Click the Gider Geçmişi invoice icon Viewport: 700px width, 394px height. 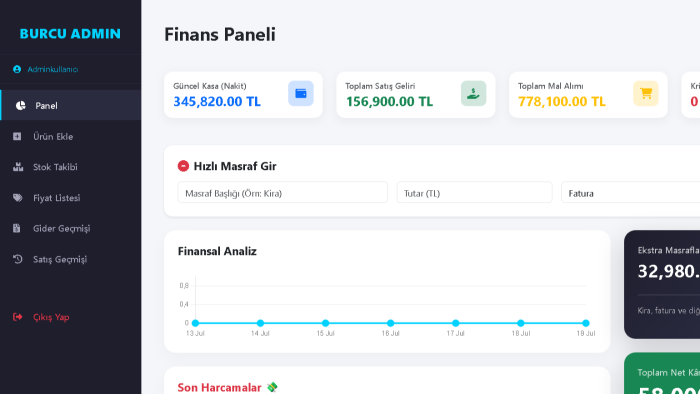[x=17, y=228]
